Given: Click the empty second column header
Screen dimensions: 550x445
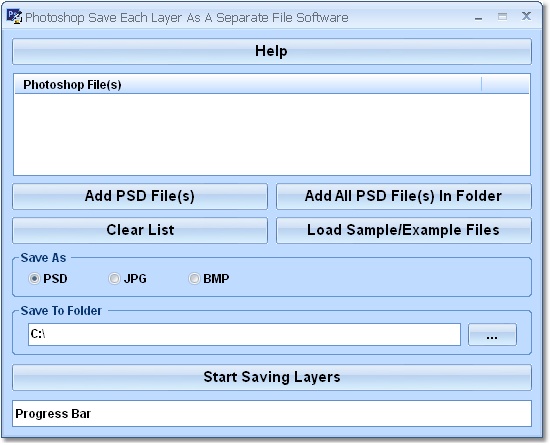Looking at the screenshot, I should (x=505, y=85).
